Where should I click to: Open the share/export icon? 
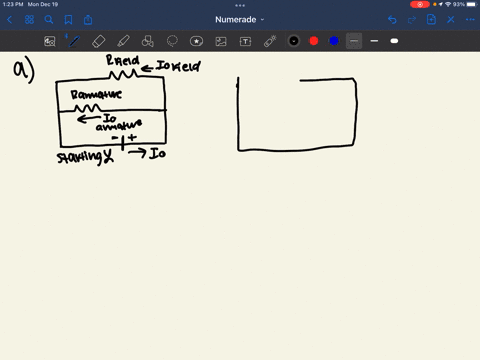tap(88, 20)
